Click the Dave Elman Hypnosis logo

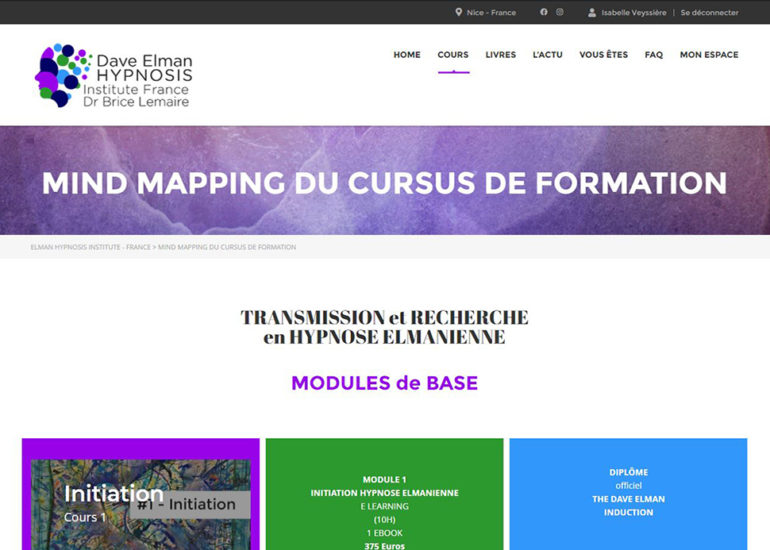pos(113,75)
